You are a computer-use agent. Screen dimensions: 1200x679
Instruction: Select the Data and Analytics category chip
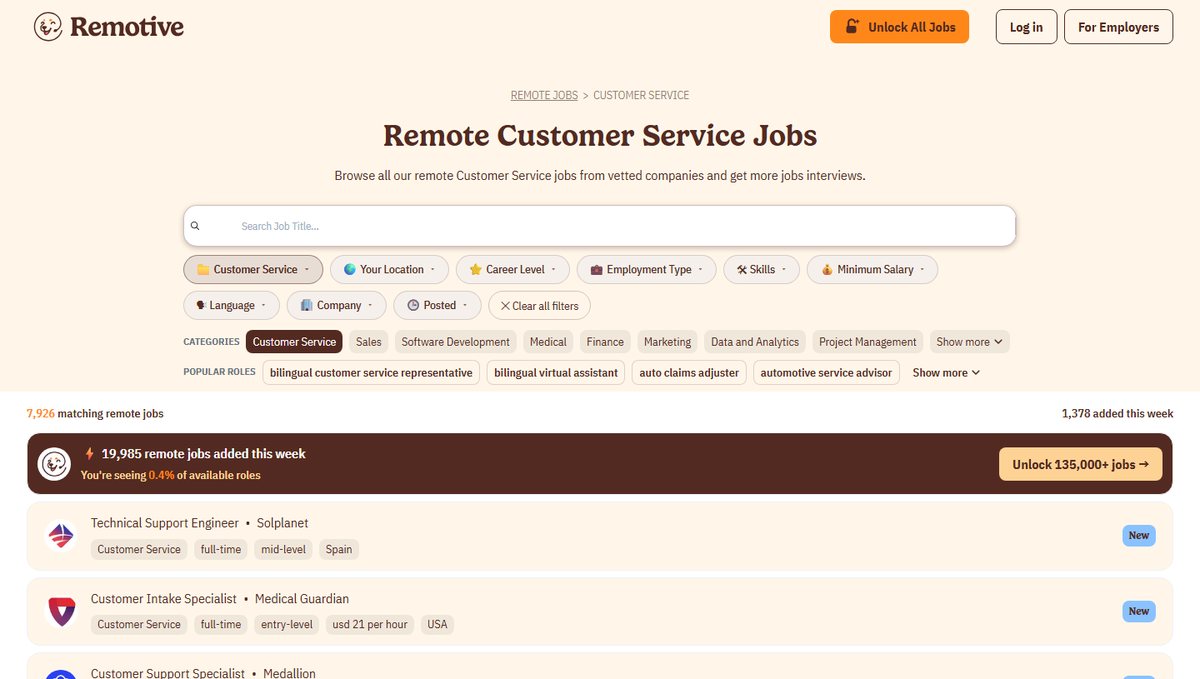(755, 342)
